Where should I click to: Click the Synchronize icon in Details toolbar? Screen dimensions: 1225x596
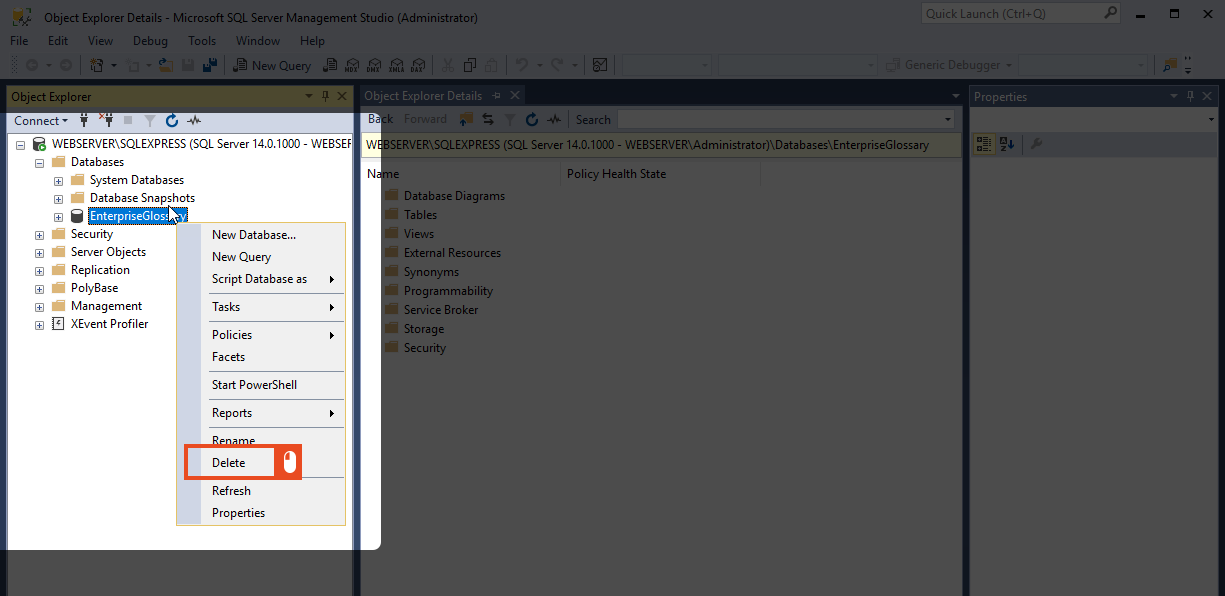(x=488, y=119)
